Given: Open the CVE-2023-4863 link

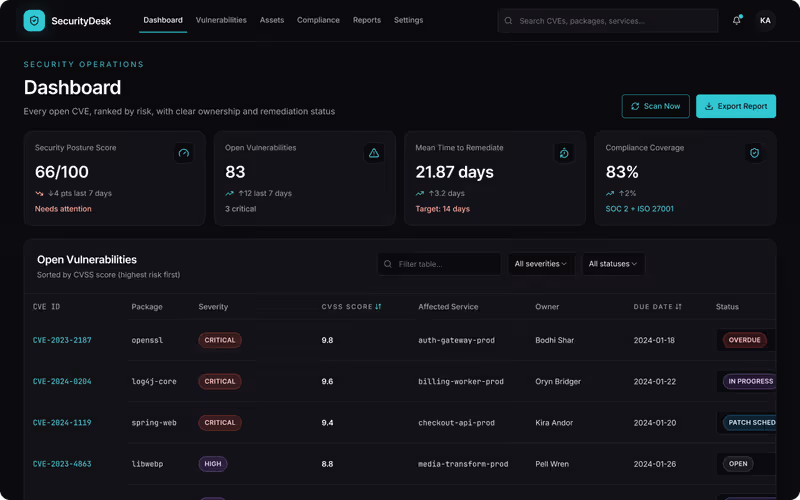Looking at the screenshot, I should (62, 464).
